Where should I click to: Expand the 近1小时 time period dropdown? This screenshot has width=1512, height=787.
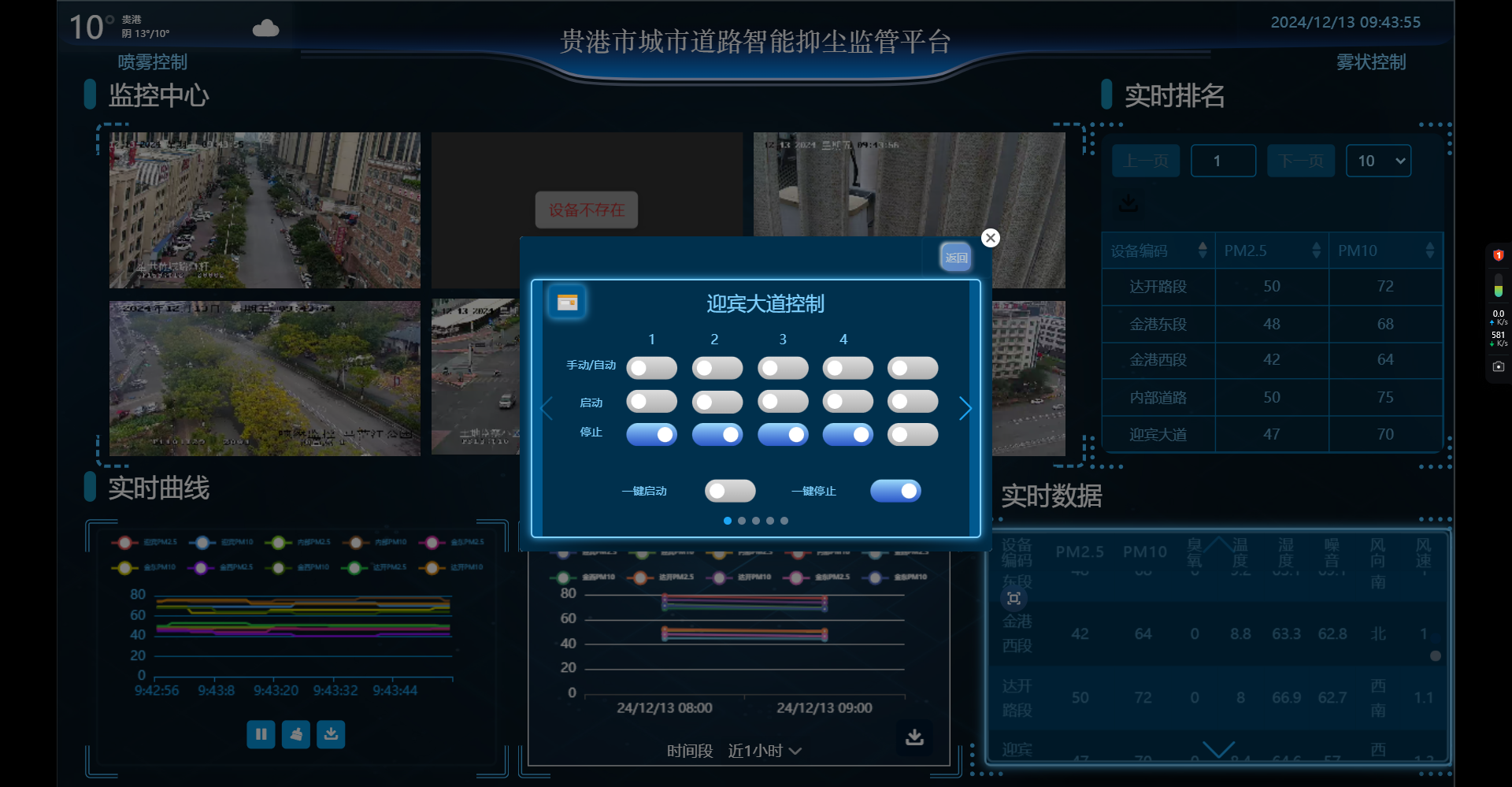pyautogui.click(x=764, y=751)
